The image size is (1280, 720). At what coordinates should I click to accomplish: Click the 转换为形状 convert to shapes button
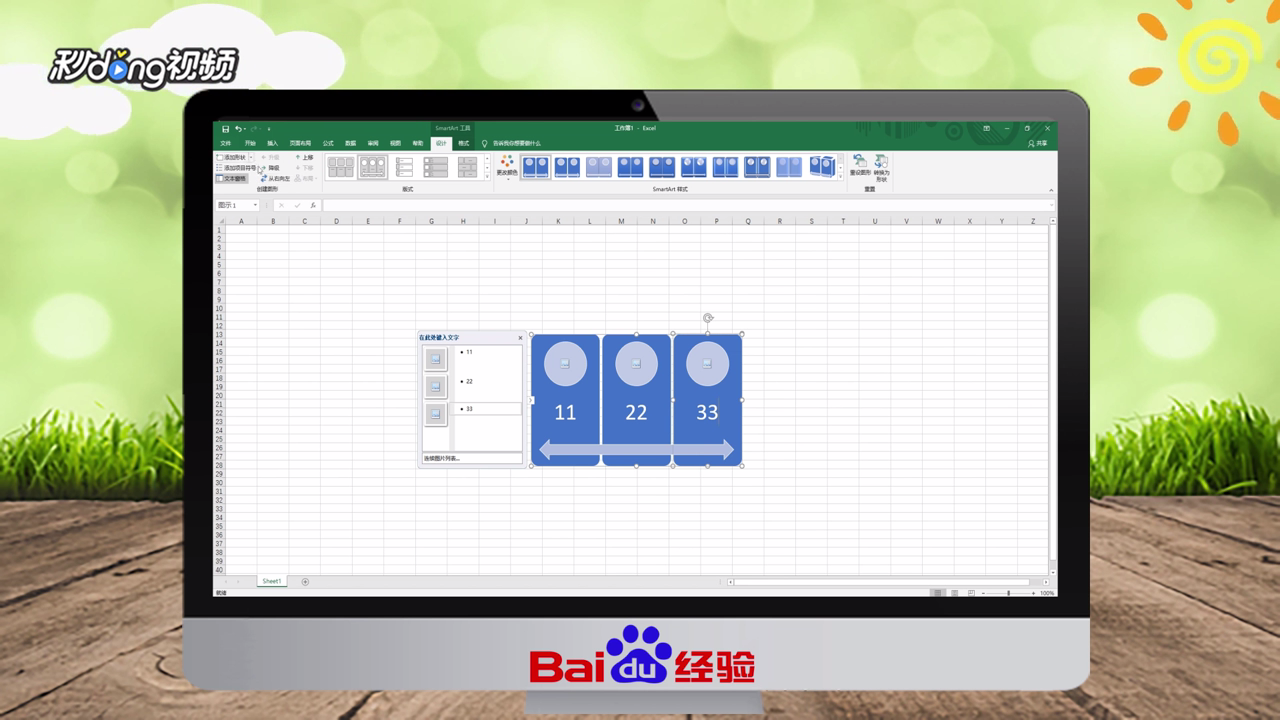pos(881,168)
